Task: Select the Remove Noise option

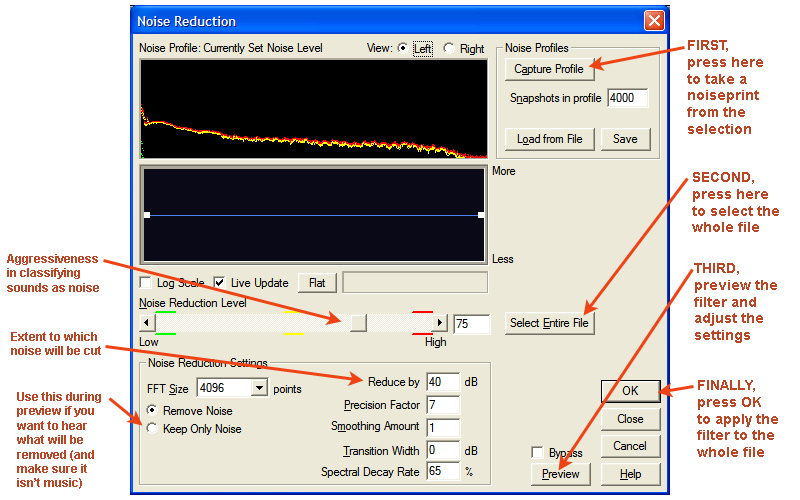Action: point(152,410)
